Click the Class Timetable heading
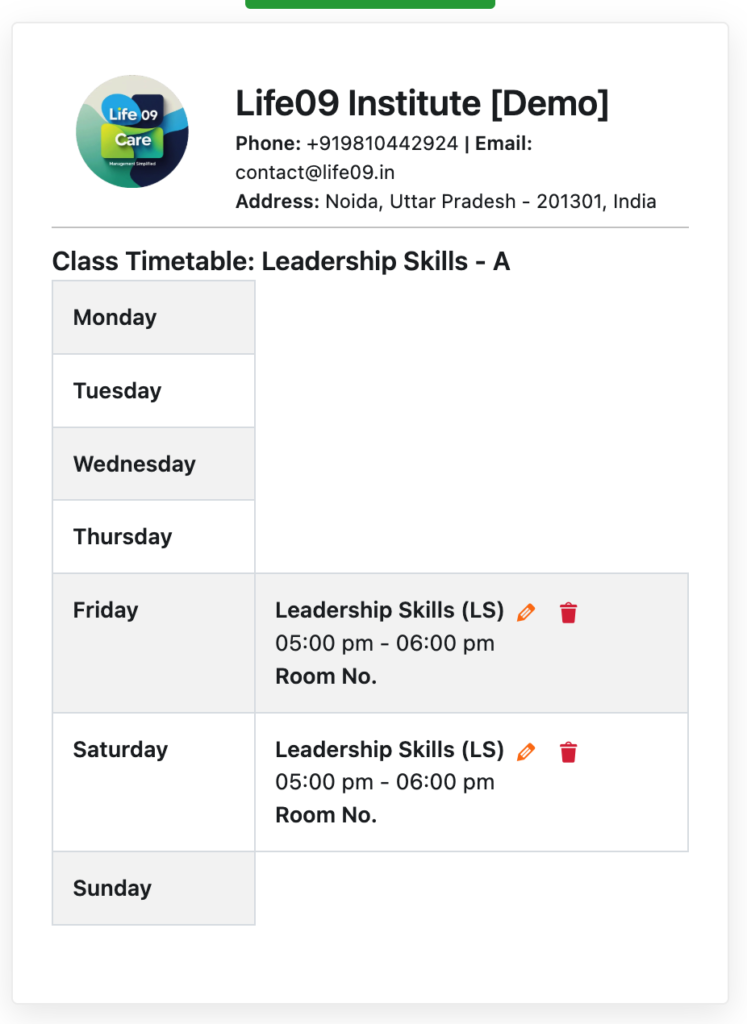Viewport: 747px width, 1024px height. click(x=281, y=261)
